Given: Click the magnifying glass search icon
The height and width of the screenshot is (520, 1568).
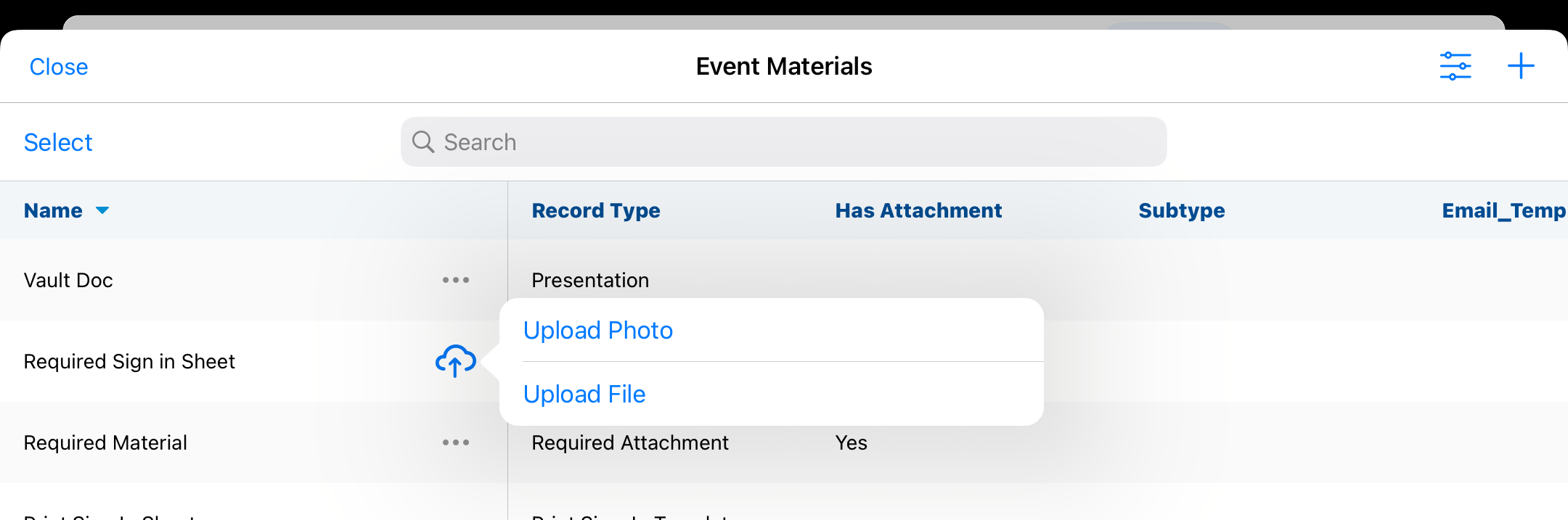Looking at the screenshot, I should click(x=423, y=141).
